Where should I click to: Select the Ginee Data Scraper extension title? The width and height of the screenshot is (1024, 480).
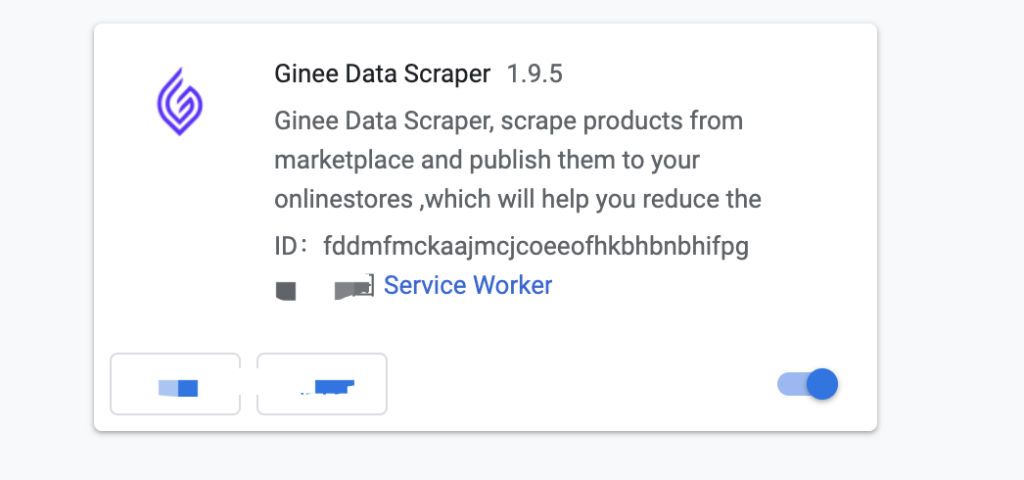point(382,74)
